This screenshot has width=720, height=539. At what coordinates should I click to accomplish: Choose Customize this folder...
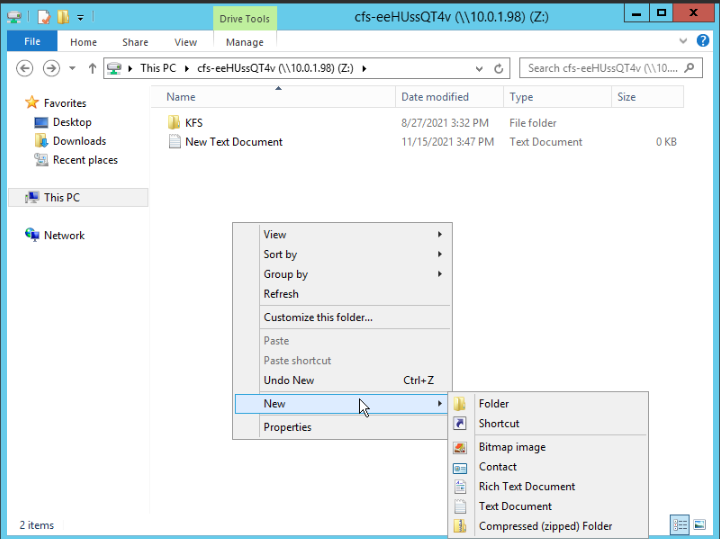342,317
